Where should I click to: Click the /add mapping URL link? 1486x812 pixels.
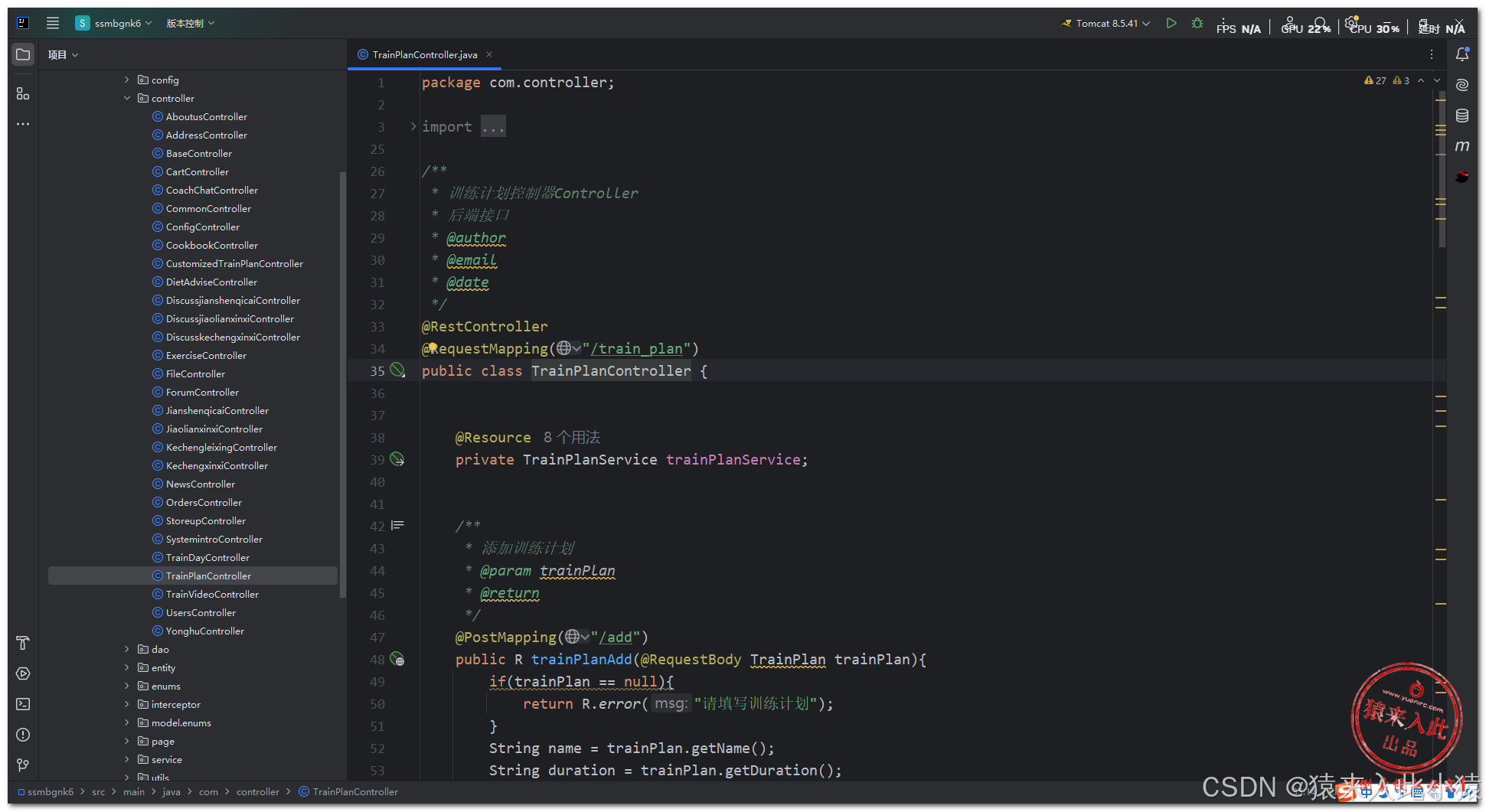click(616, 637)
